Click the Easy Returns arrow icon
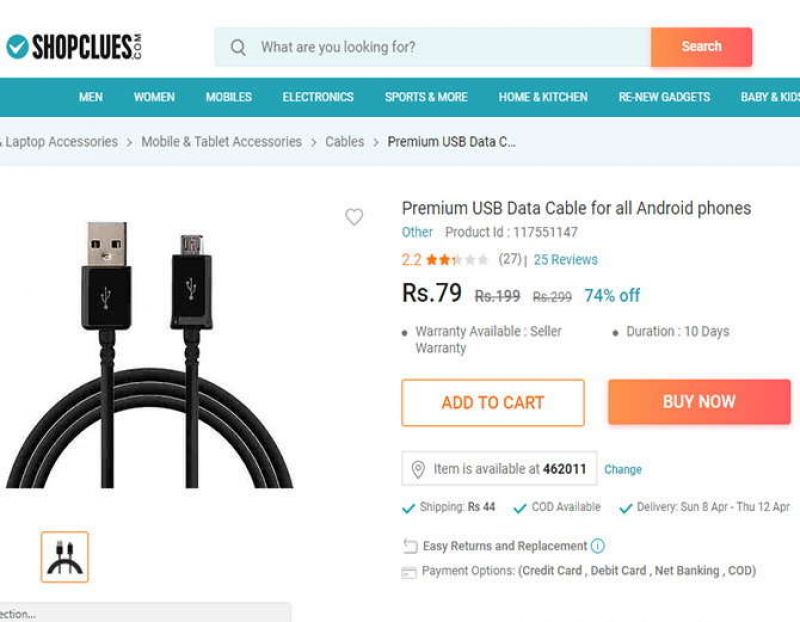 (x=410, y=546)
